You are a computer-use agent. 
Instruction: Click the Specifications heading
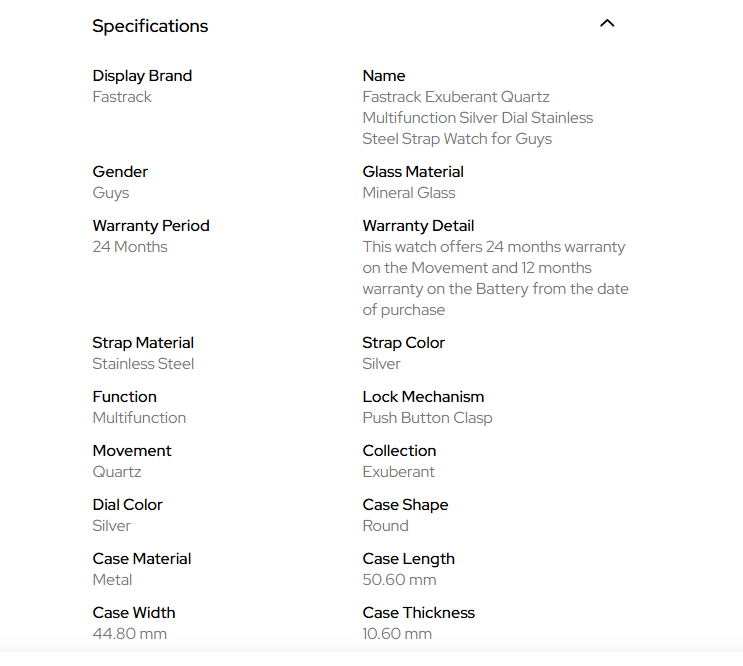(x=150, y=26)
